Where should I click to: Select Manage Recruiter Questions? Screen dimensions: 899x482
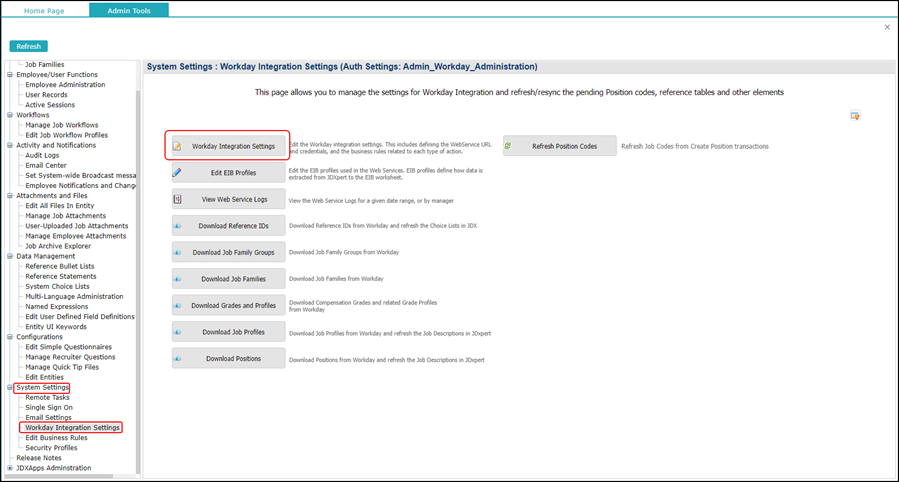pyautogui.click(x=71, y=357)
